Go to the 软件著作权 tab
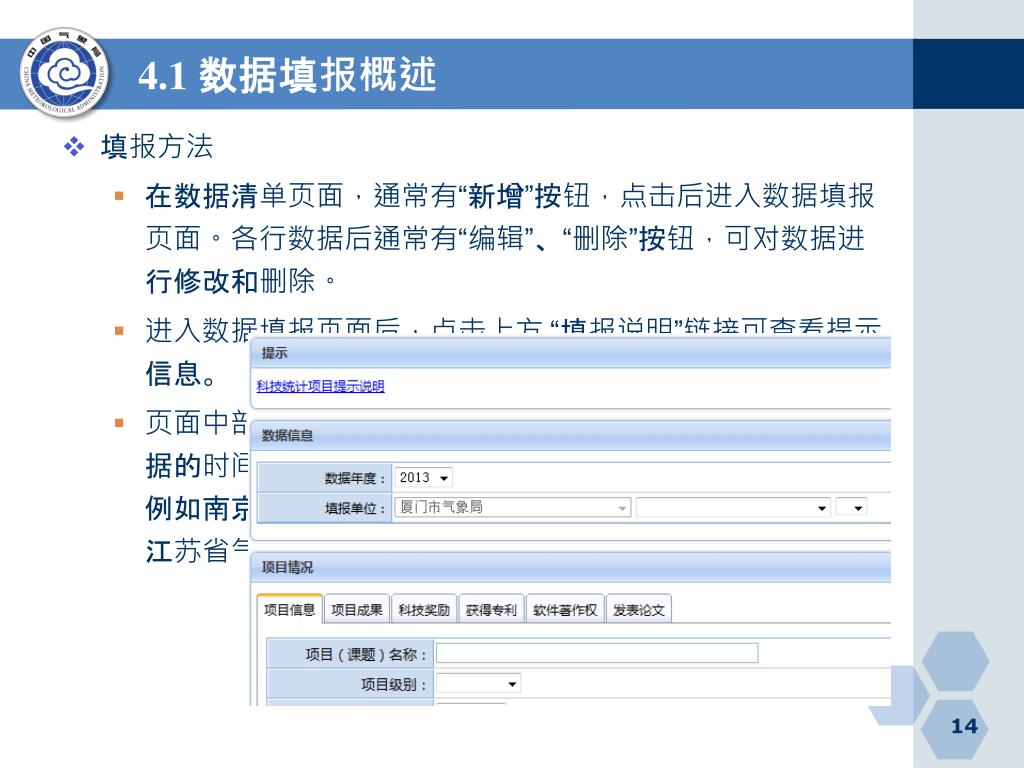This screenshot has height=768, width=1024. click(x=565, y=609)
